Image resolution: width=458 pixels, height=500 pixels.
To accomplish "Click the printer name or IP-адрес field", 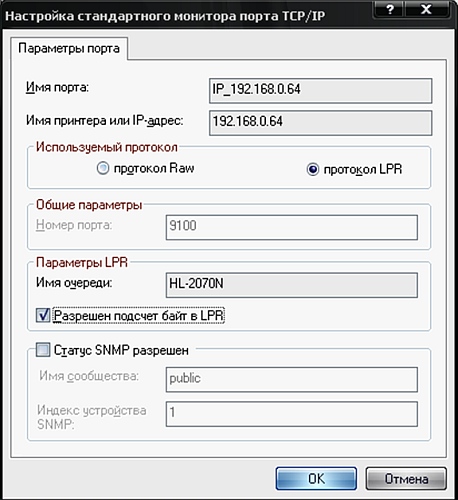I will pos(321,123).
